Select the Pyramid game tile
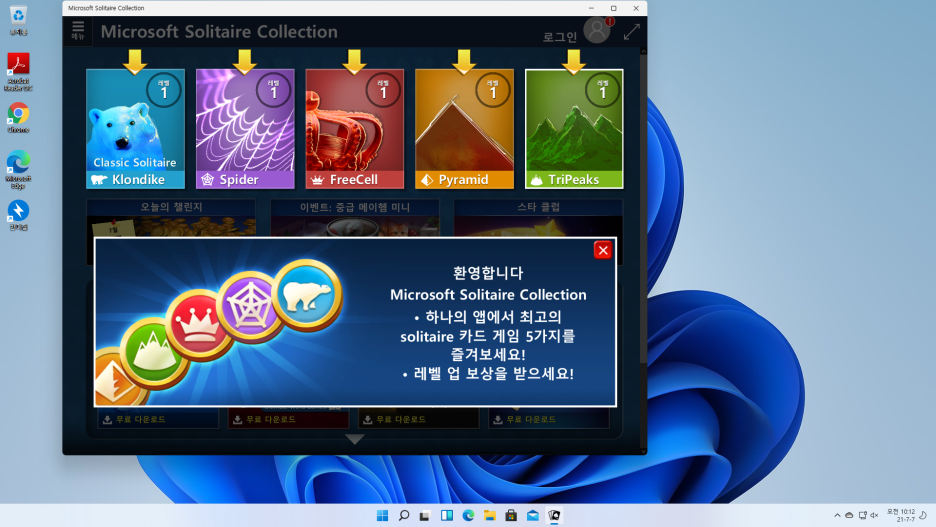Viewport: 936px width, 527px height. [464, 129]
